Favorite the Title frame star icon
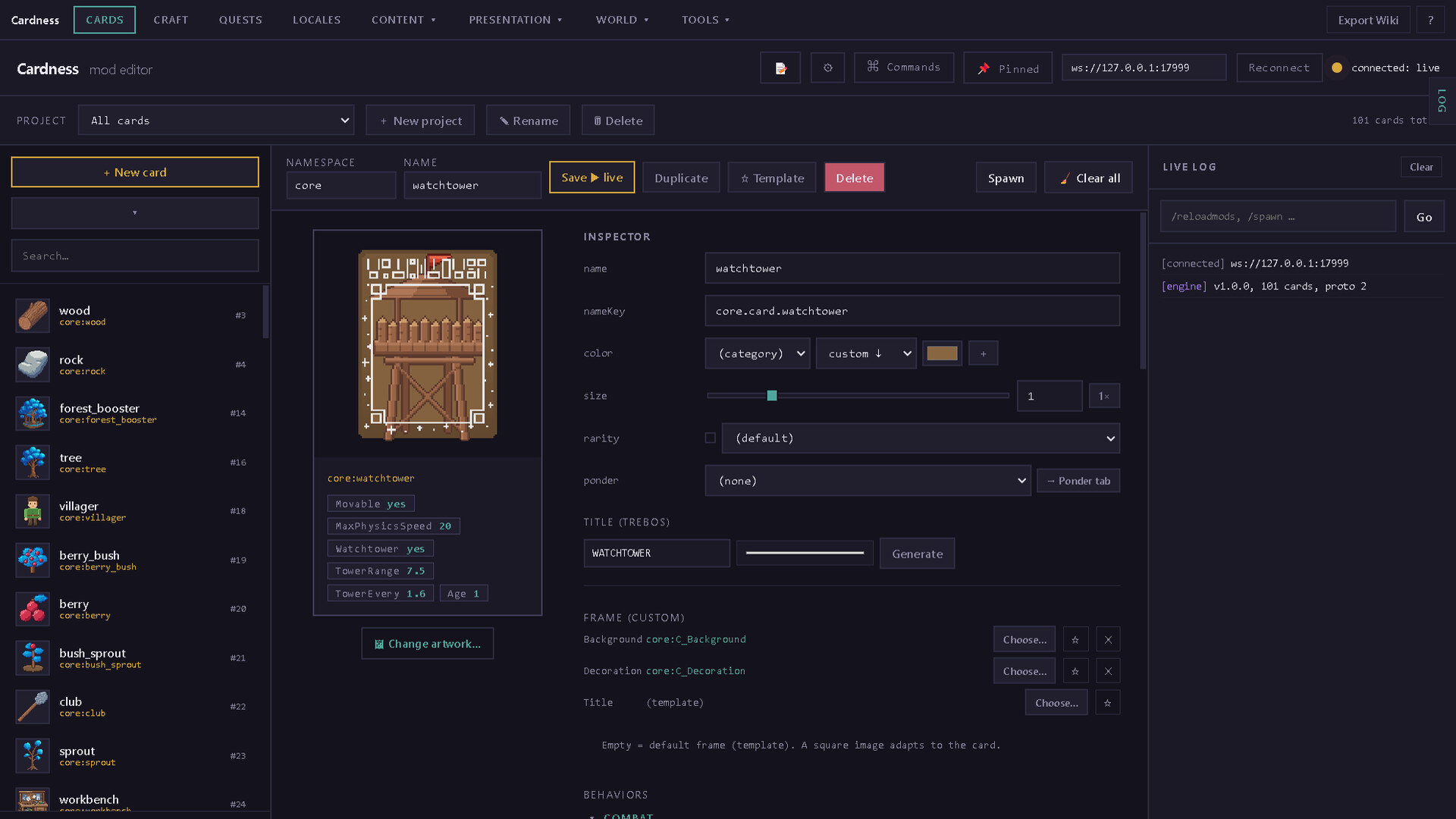The height and width of the screenshot is (819, 1456). [x=1108, y=703]
